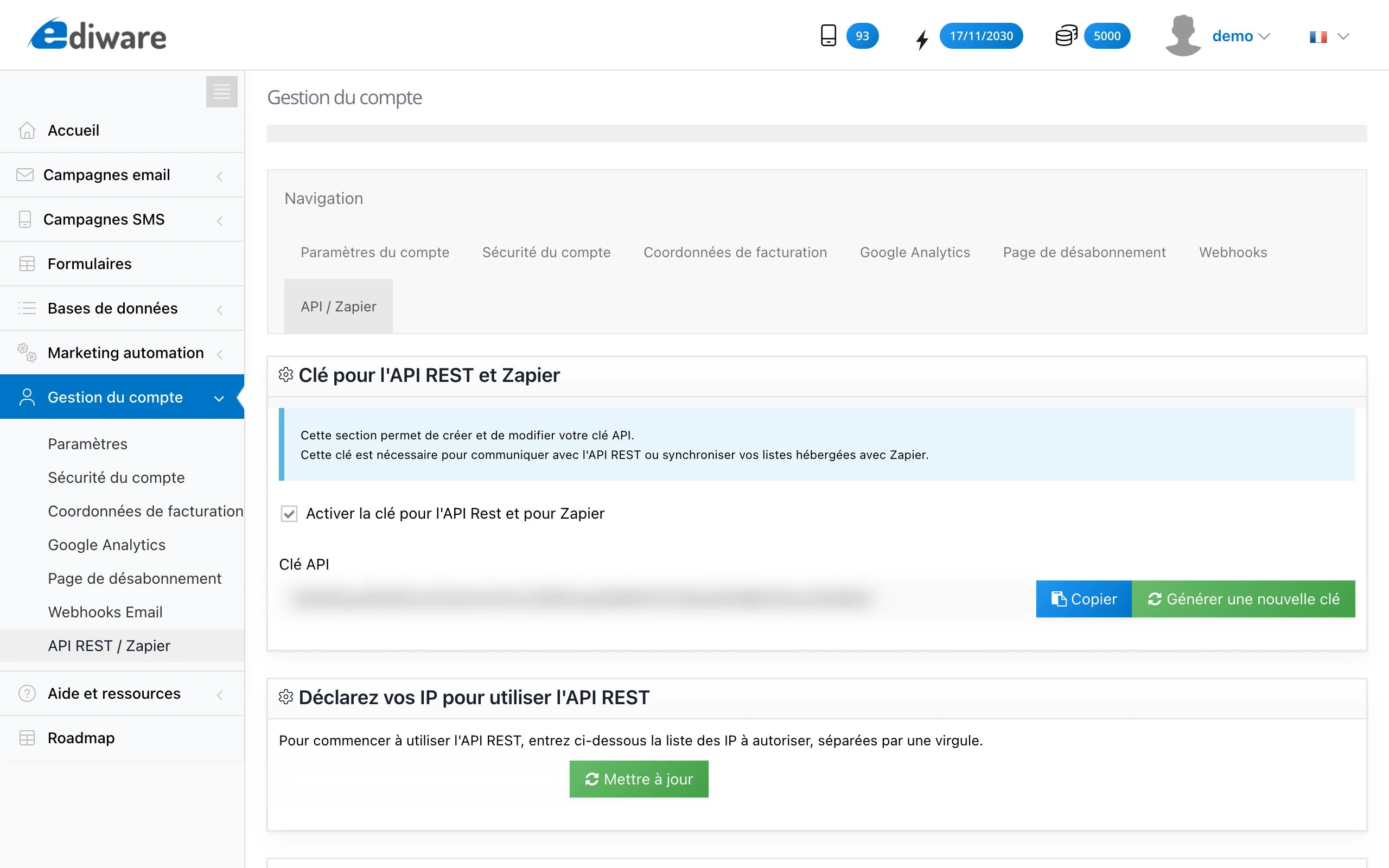Open Paramètres submenu item

point(87,444)
